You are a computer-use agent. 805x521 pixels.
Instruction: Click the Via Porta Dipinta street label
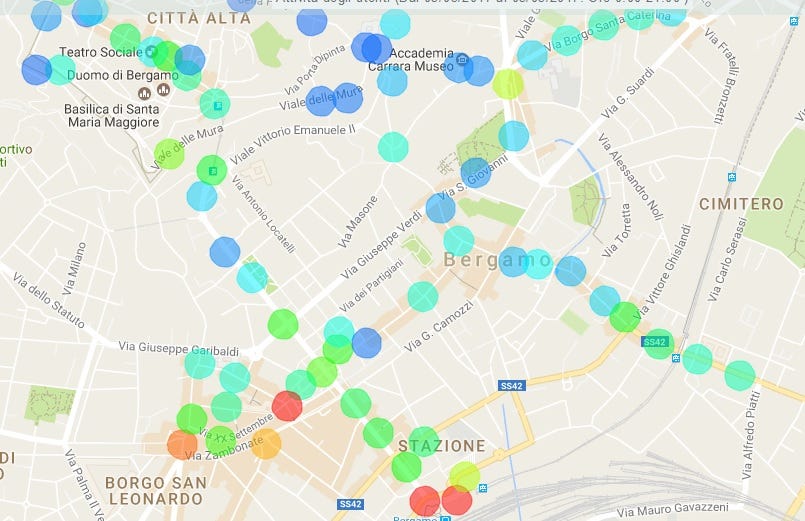click(315, 69)
